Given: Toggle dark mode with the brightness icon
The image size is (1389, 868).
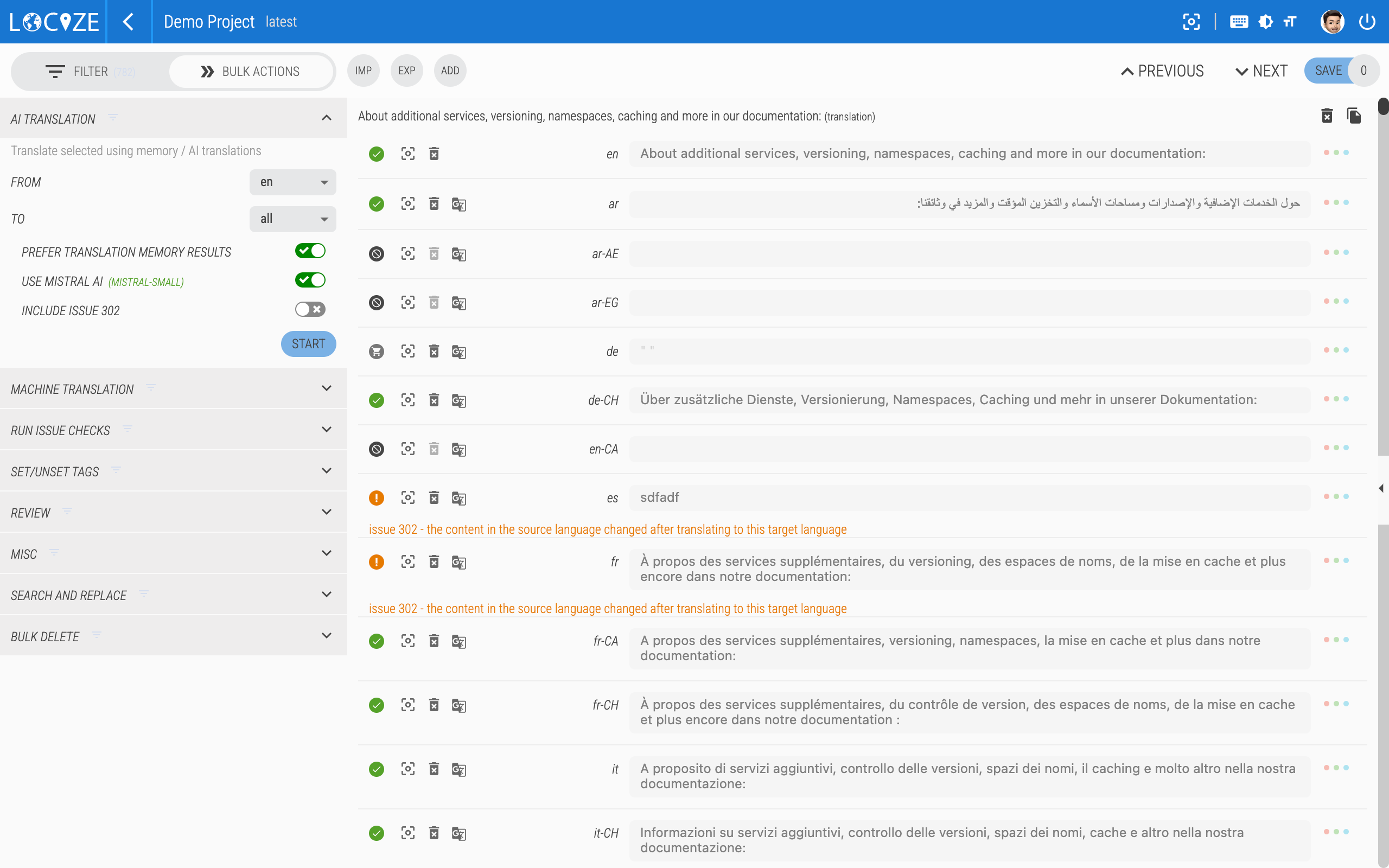Looking at the screenshot, I should (x=1265, y=21).
